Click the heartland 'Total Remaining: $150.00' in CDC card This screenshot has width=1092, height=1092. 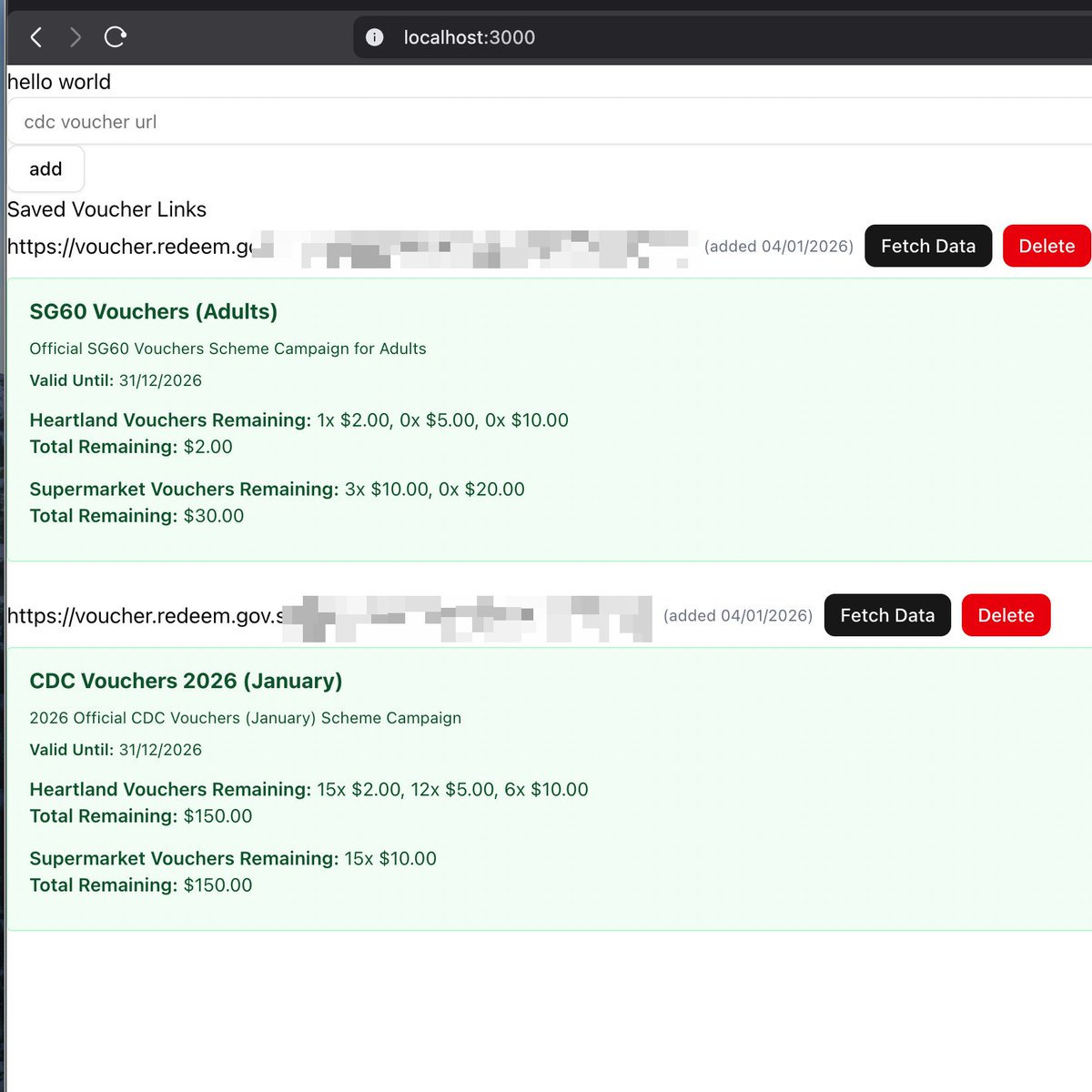[x=141, y=816]
